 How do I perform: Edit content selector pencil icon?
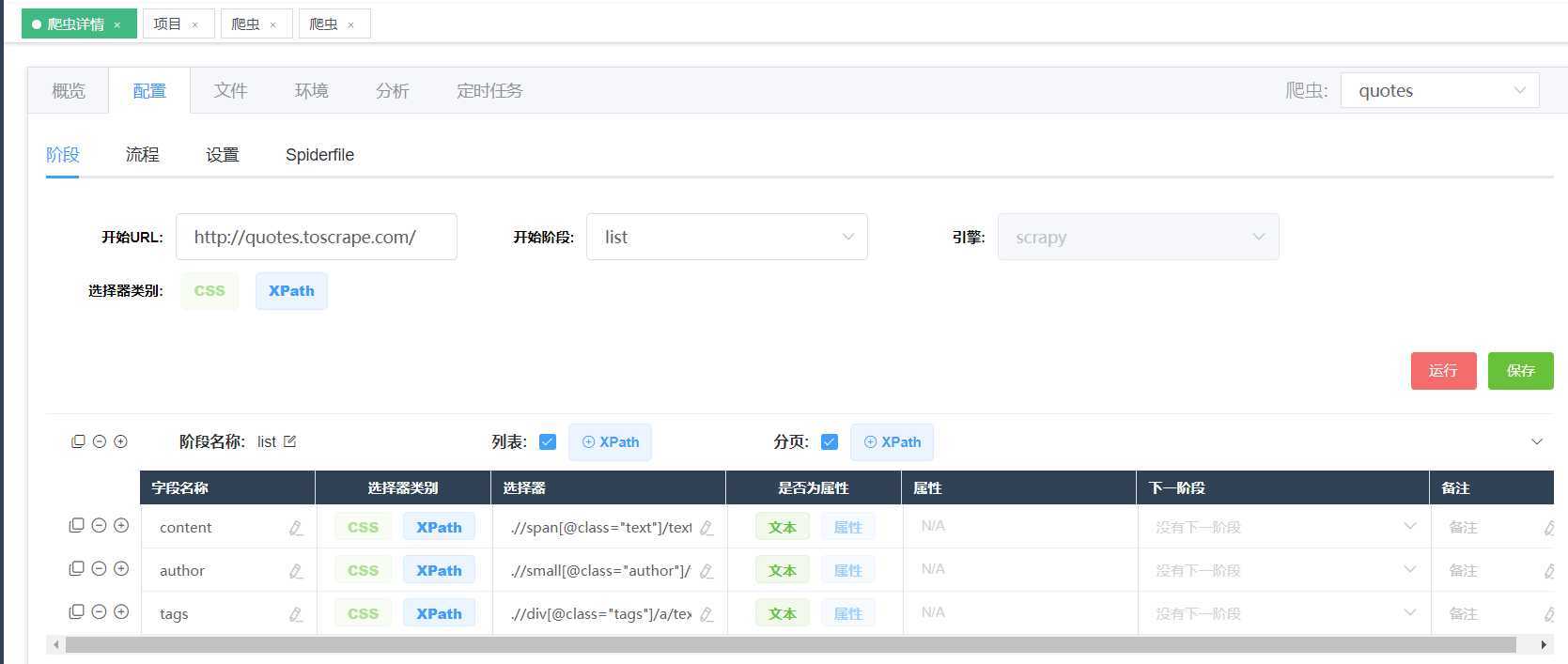(706, 528)
